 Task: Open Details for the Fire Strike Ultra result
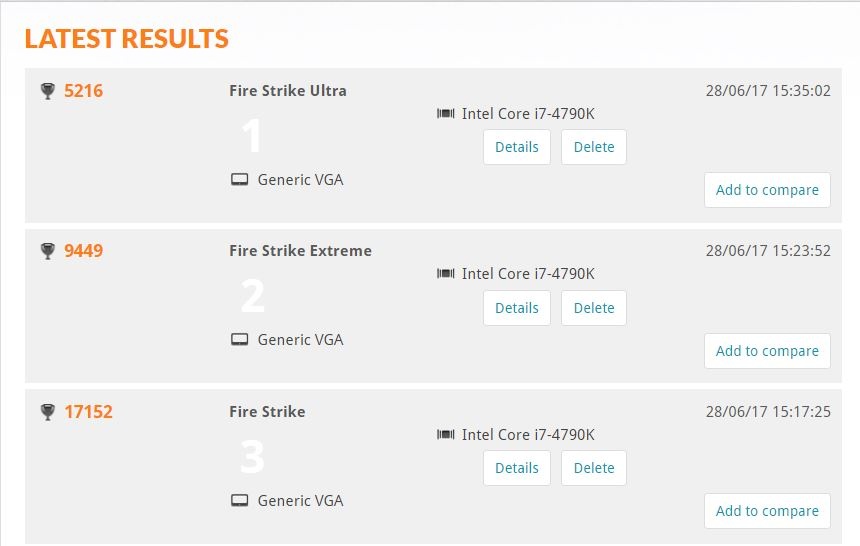(x=517, y=147)
